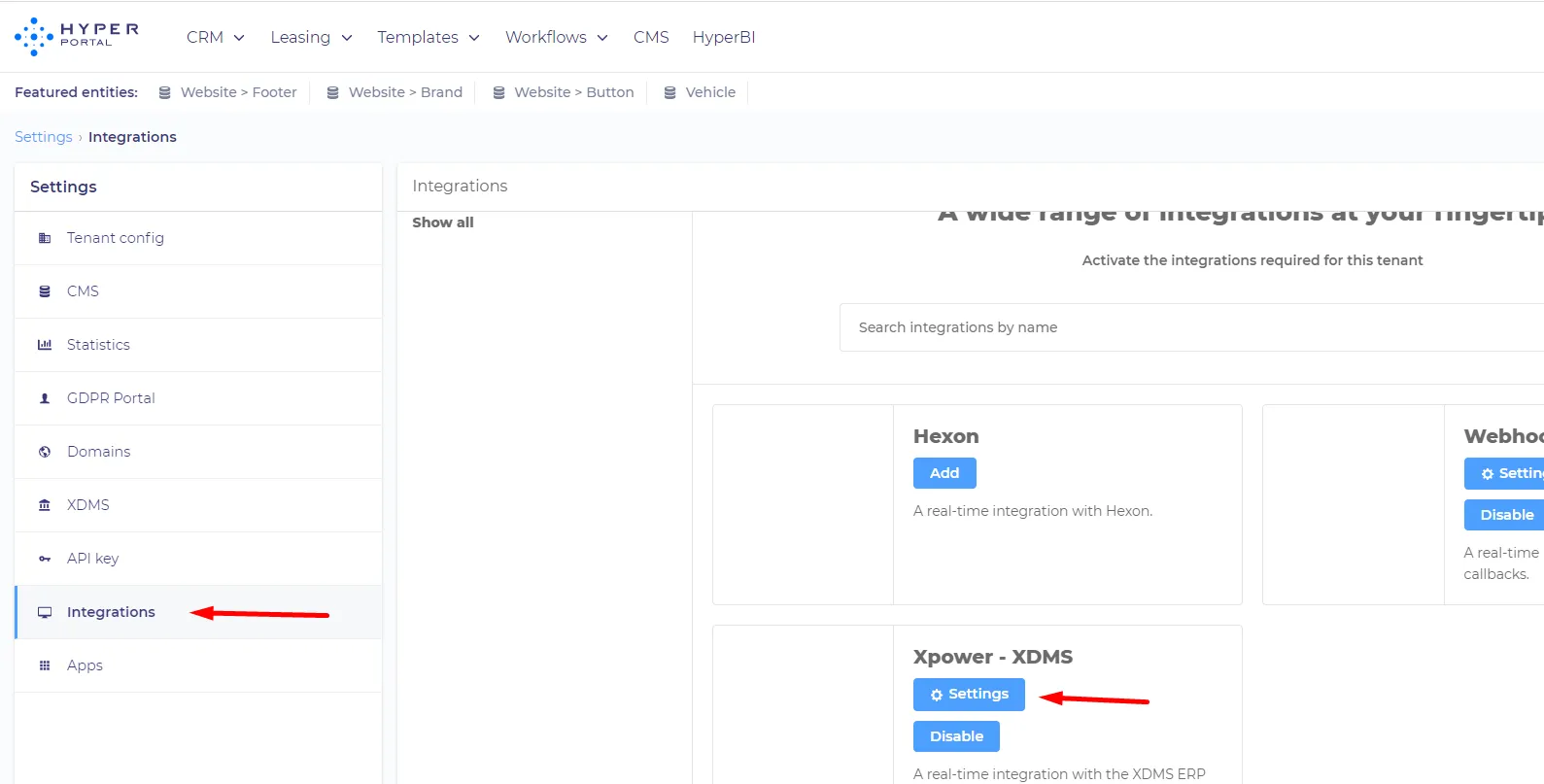This screenshot has width=1544, height=784.
Task: Click the GDPR Portal person icon
Action: tap(45, 398)
